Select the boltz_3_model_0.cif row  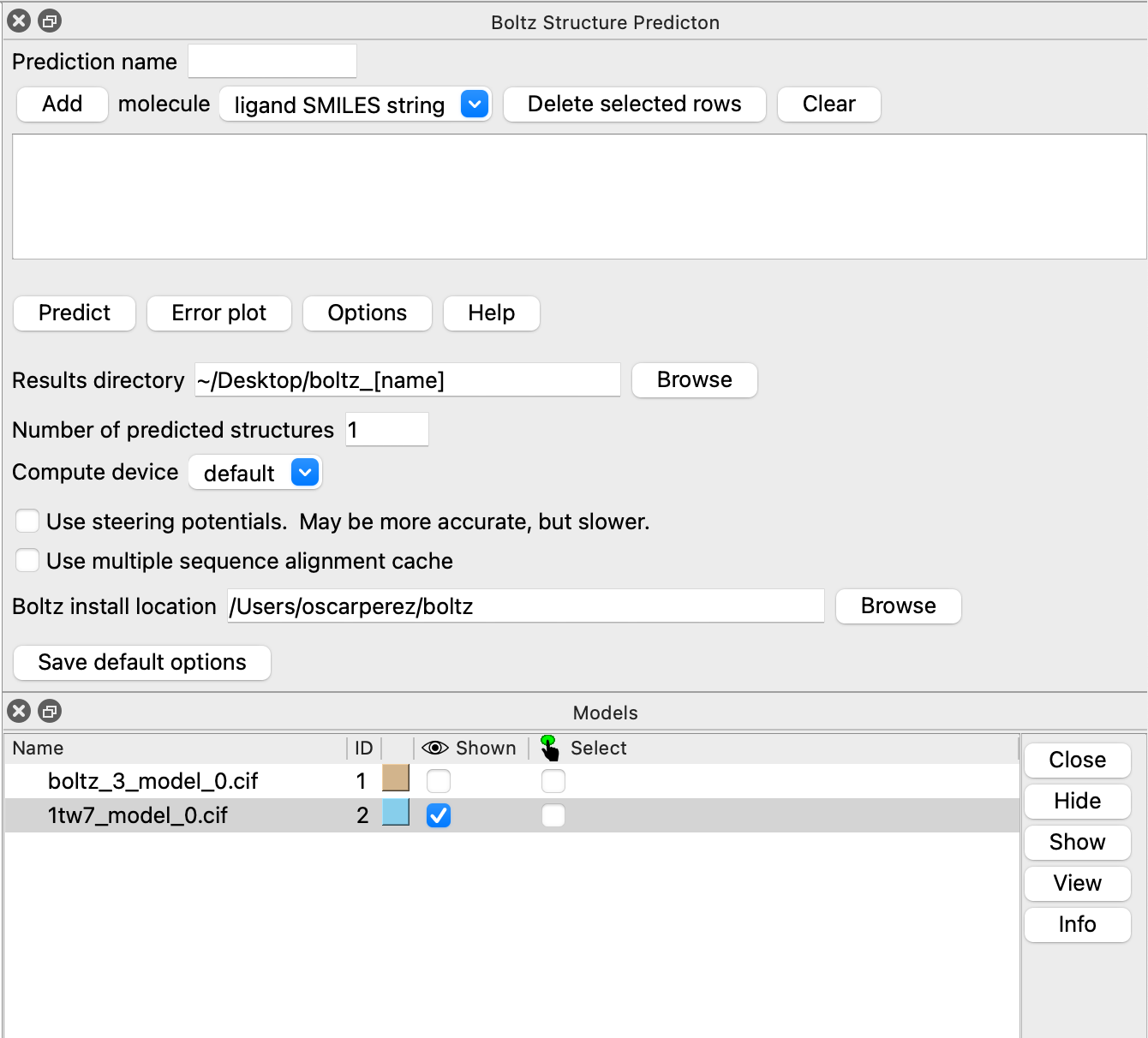click(152, 781)
